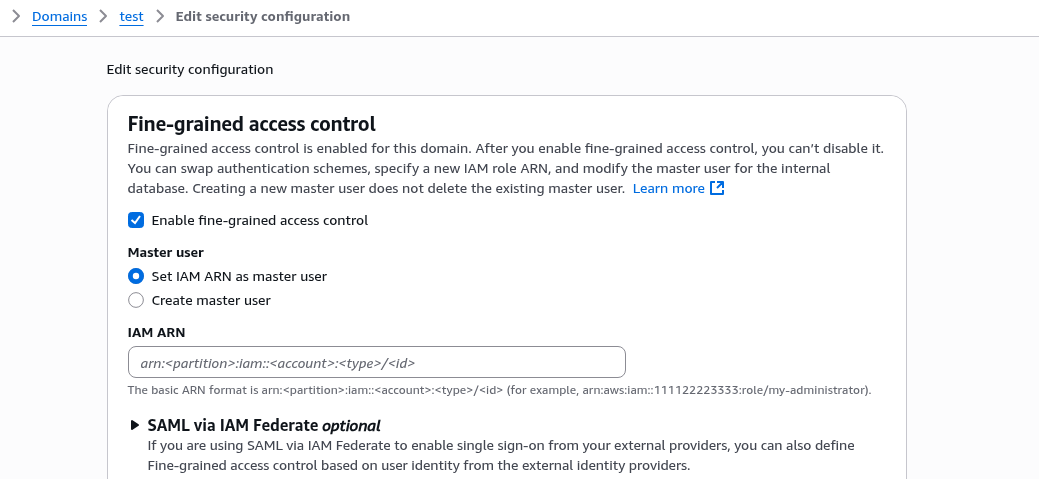
Task: Go to the test domain breadcrumb link
Action: coord(131,17)
